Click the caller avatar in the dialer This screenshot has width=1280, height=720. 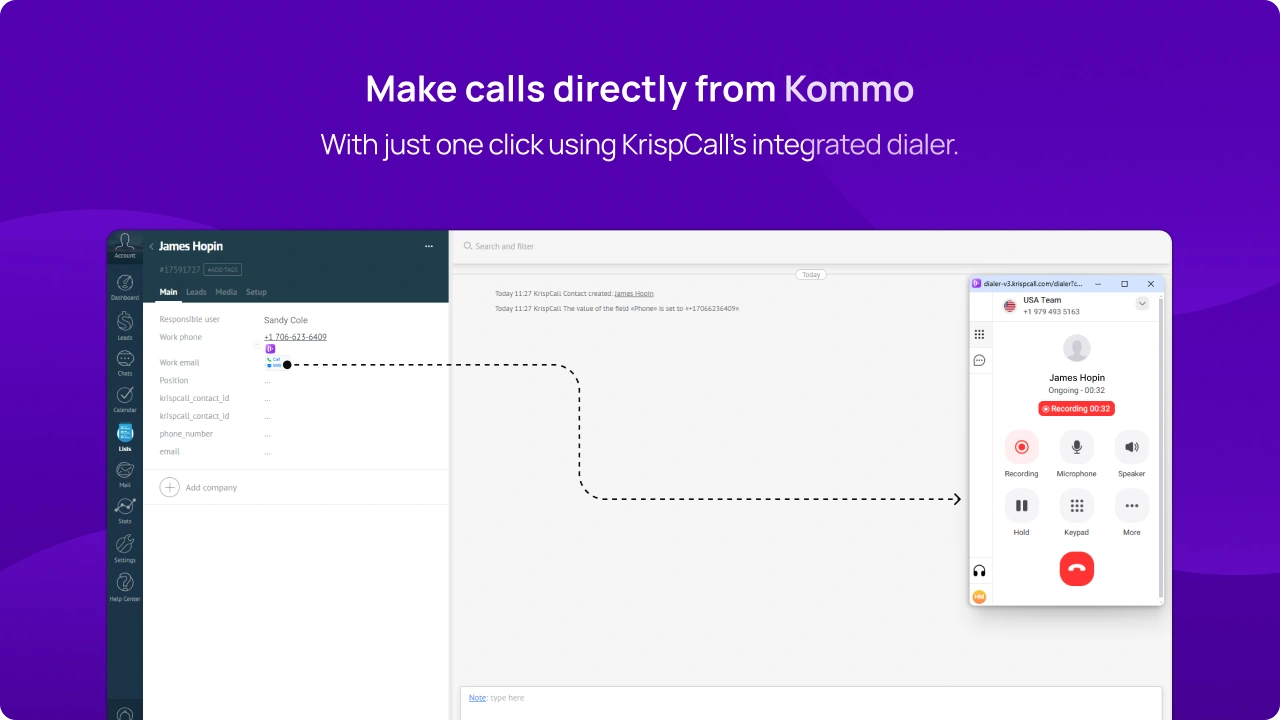(1077, 348)
